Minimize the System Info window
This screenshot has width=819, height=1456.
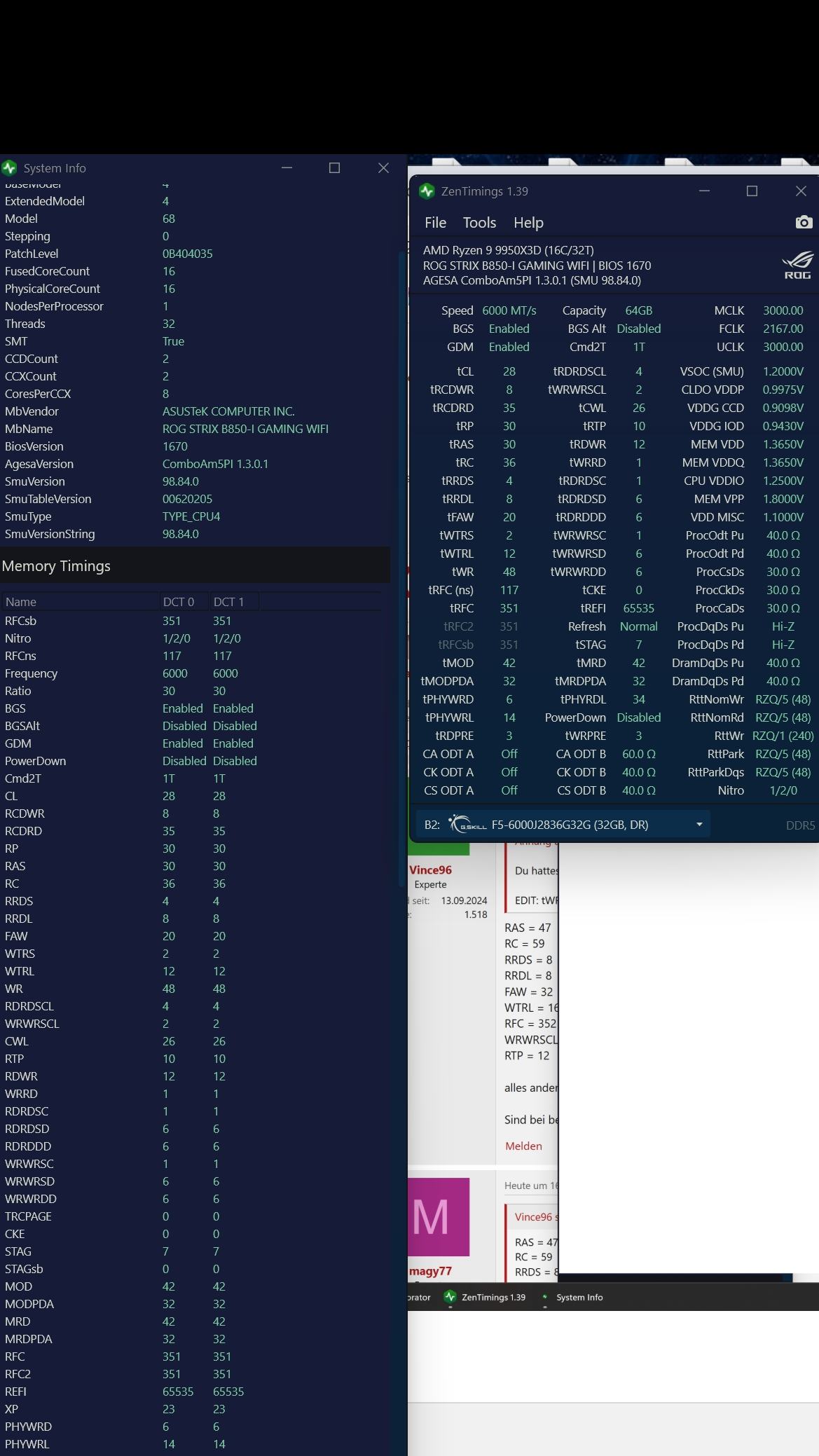(x=287, y=168)
